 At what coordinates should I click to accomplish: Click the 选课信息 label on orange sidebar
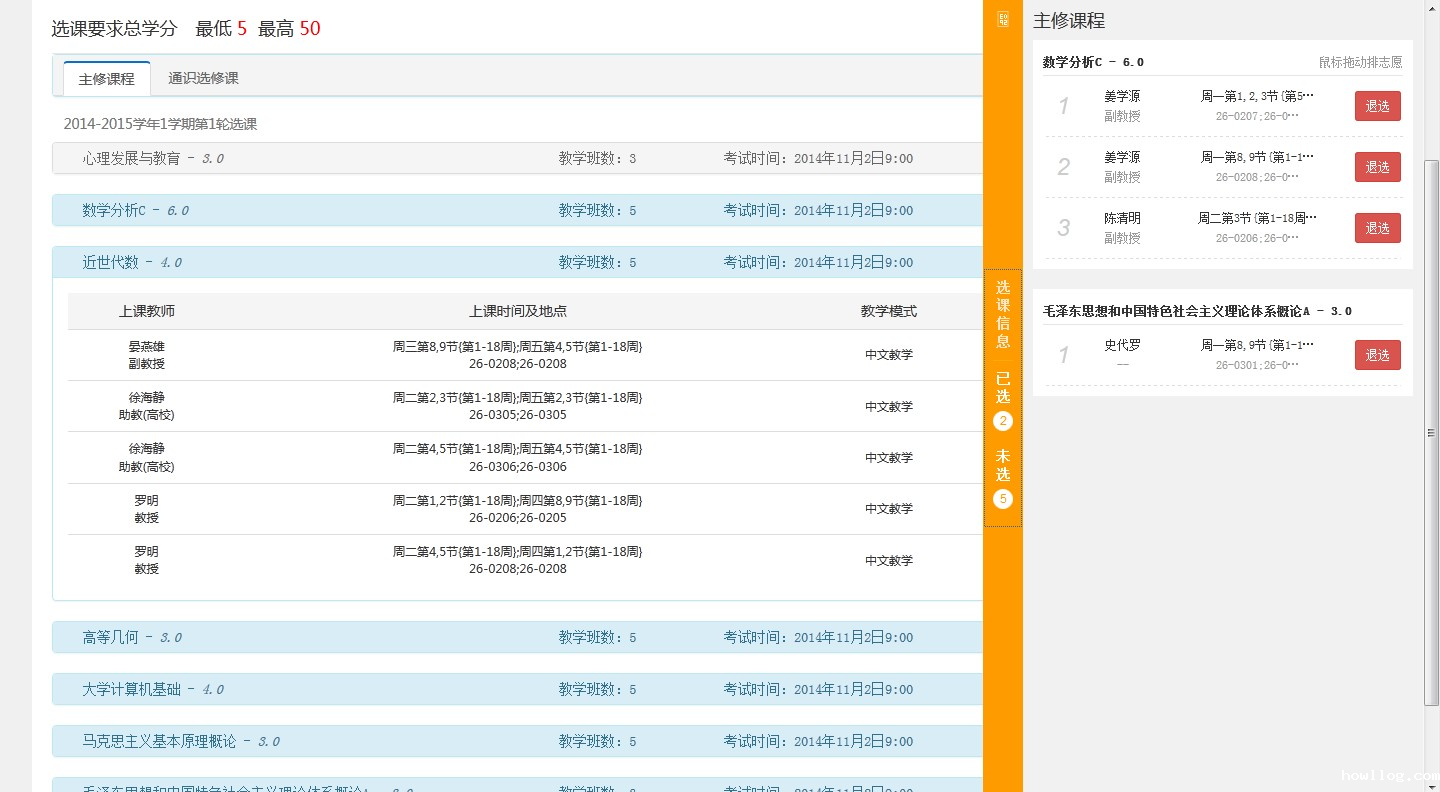click(x=1003, y=314)
